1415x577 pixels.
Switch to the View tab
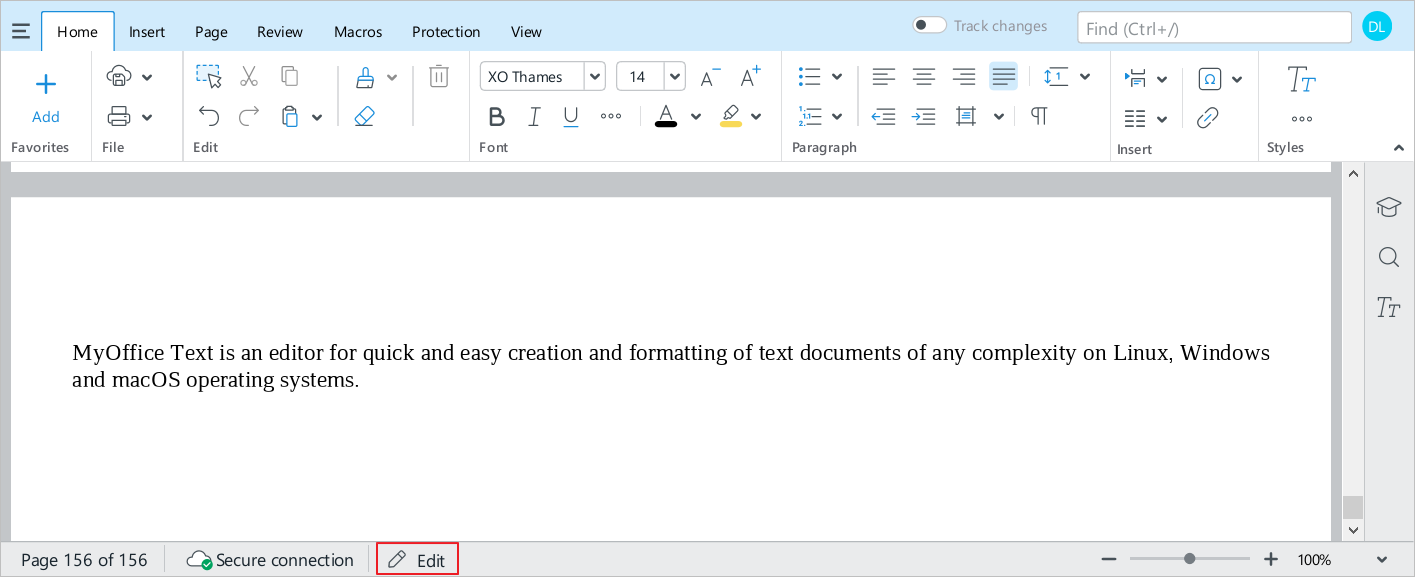click(526, 32)
